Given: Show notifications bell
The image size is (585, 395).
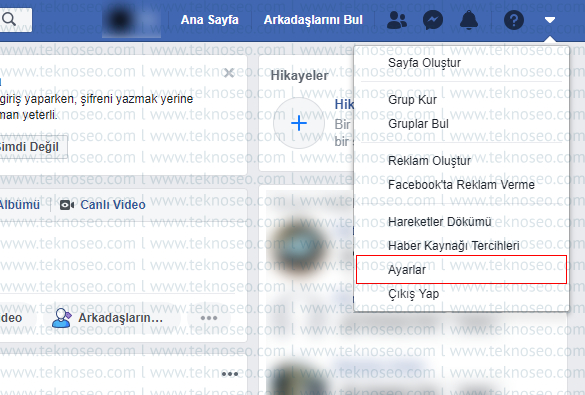Looking at the screenshot, I should (469, 20).
